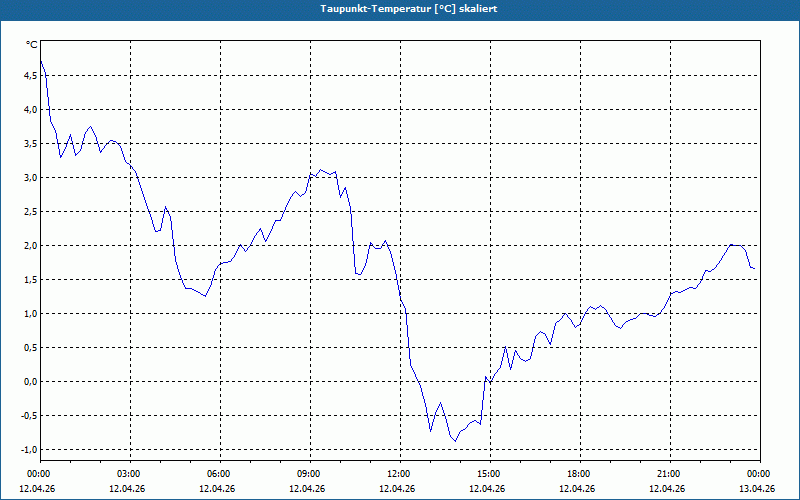Click the 1,5 y-axis label
Screen dimensions: 800x500
point(31,280)
